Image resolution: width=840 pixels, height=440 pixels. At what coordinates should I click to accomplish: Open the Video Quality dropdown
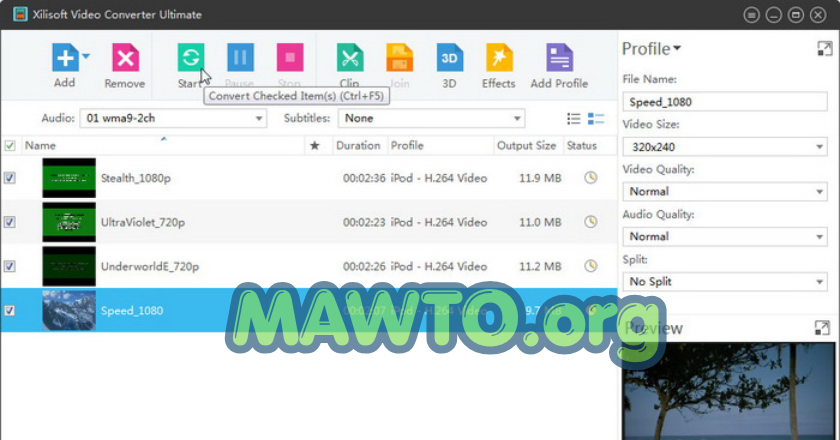pyautogui.click(x=725, y=191)
